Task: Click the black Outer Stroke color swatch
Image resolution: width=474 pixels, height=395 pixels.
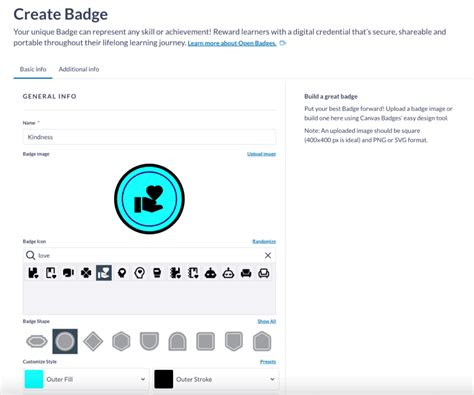Action: (164, 379)
